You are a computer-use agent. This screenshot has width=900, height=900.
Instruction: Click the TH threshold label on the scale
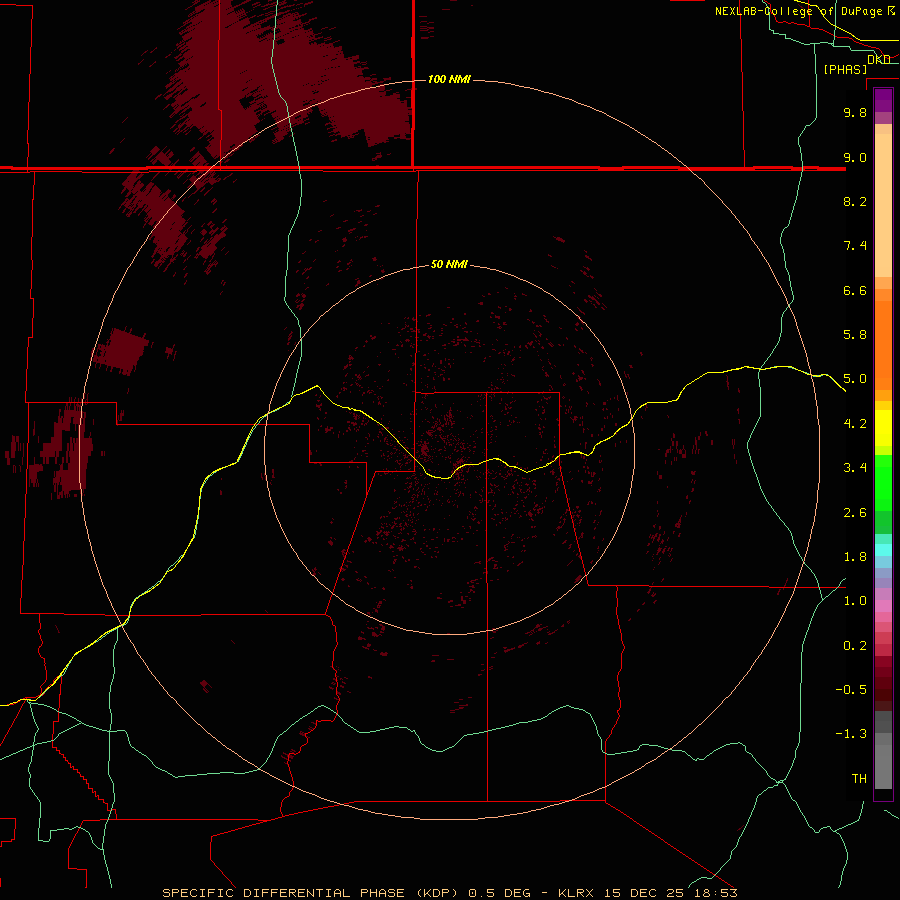coord(859,779)
